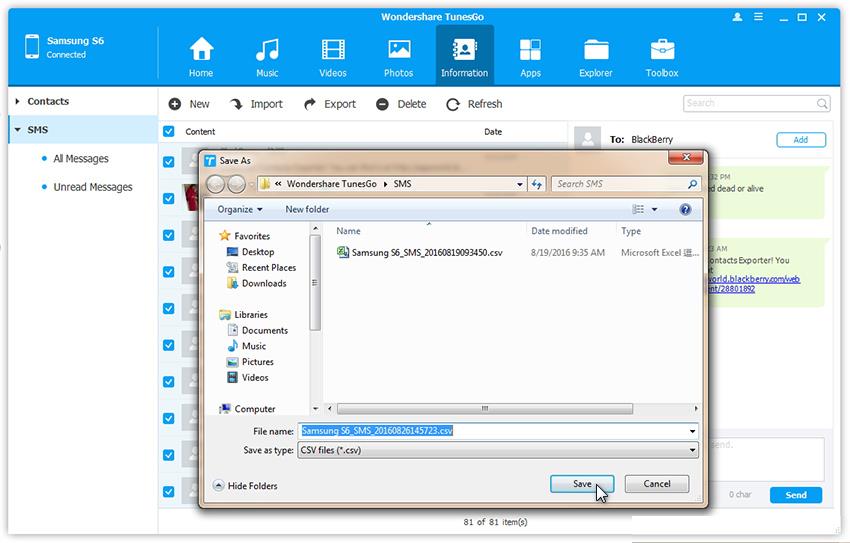
Task: Collapse the SMS tree section
Action: coord(17,130)
